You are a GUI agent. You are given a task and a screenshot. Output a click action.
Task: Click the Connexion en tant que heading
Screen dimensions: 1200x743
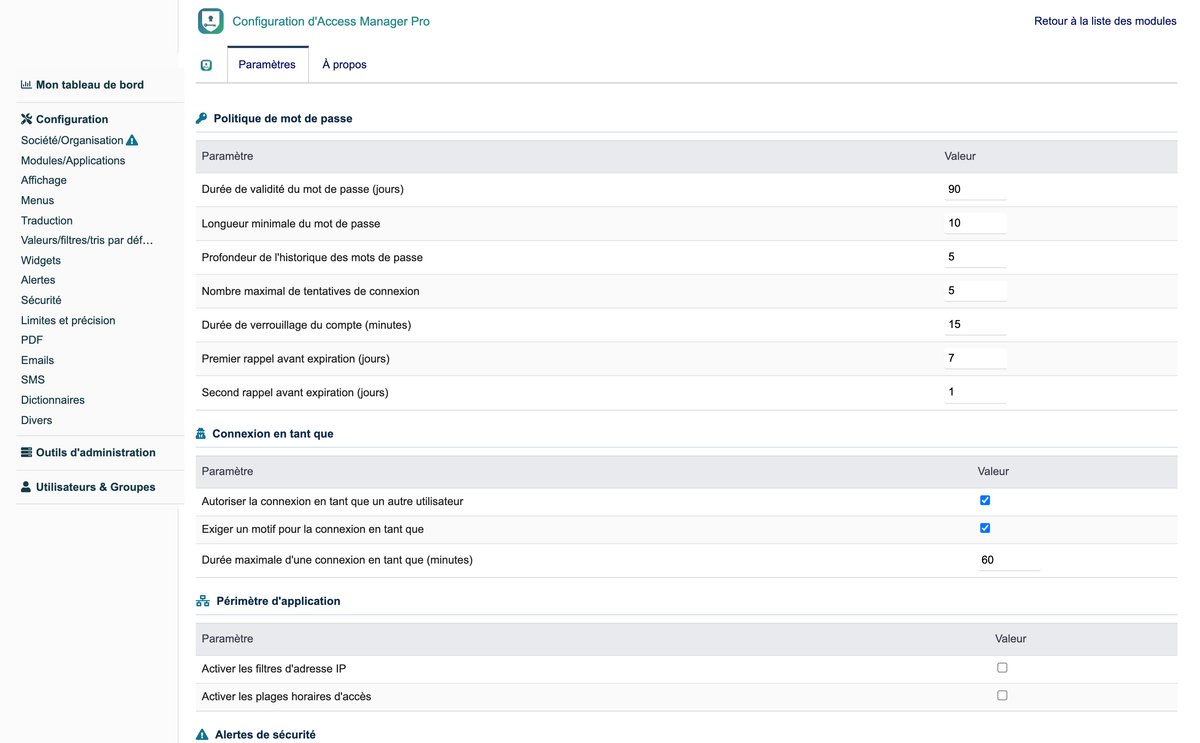[273, 434]
